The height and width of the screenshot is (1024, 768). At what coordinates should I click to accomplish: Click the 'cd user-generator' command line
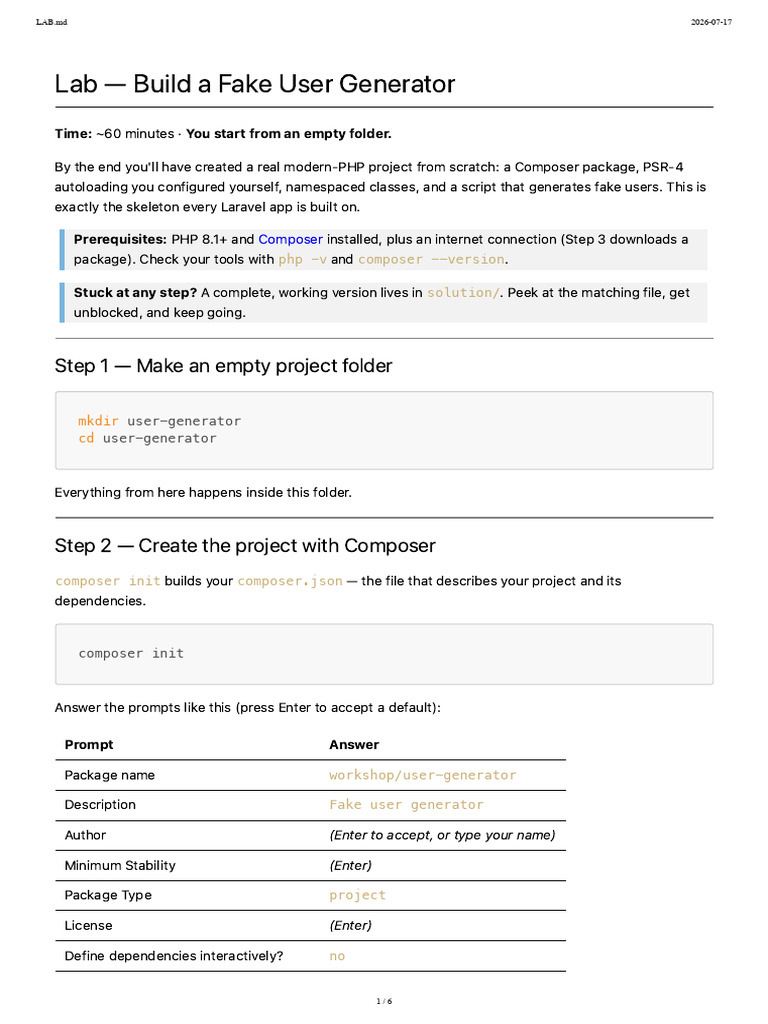(148, 438)
